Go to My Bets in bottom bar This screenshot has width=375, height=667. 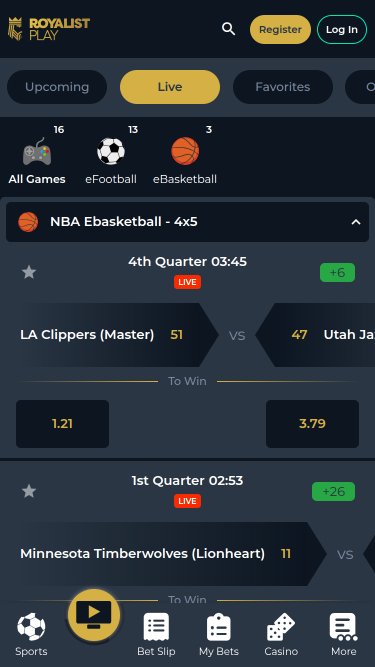click(219, 634)
